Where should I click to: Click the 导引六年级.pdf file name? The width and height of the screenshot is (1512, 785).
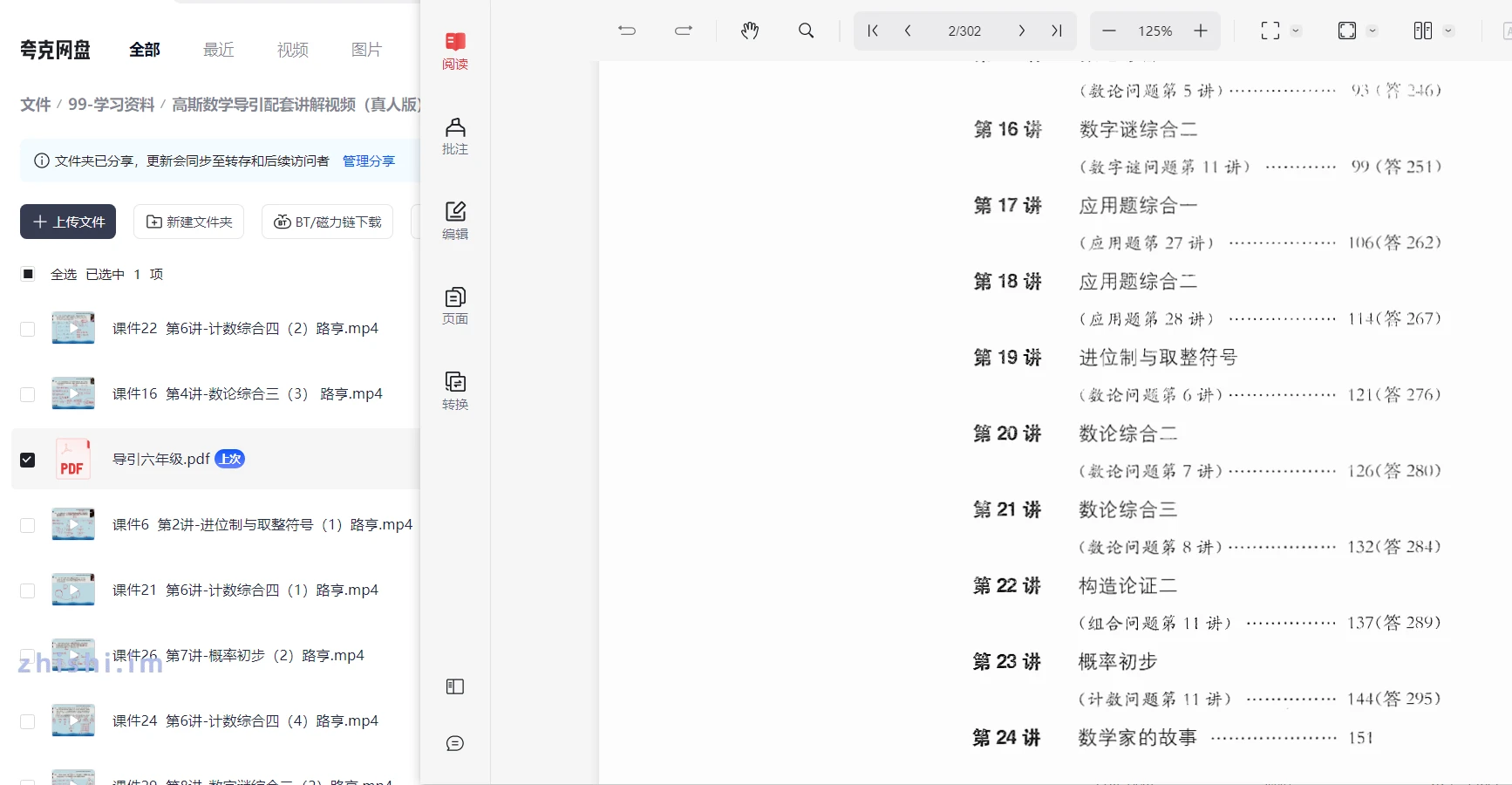(161, 459)
